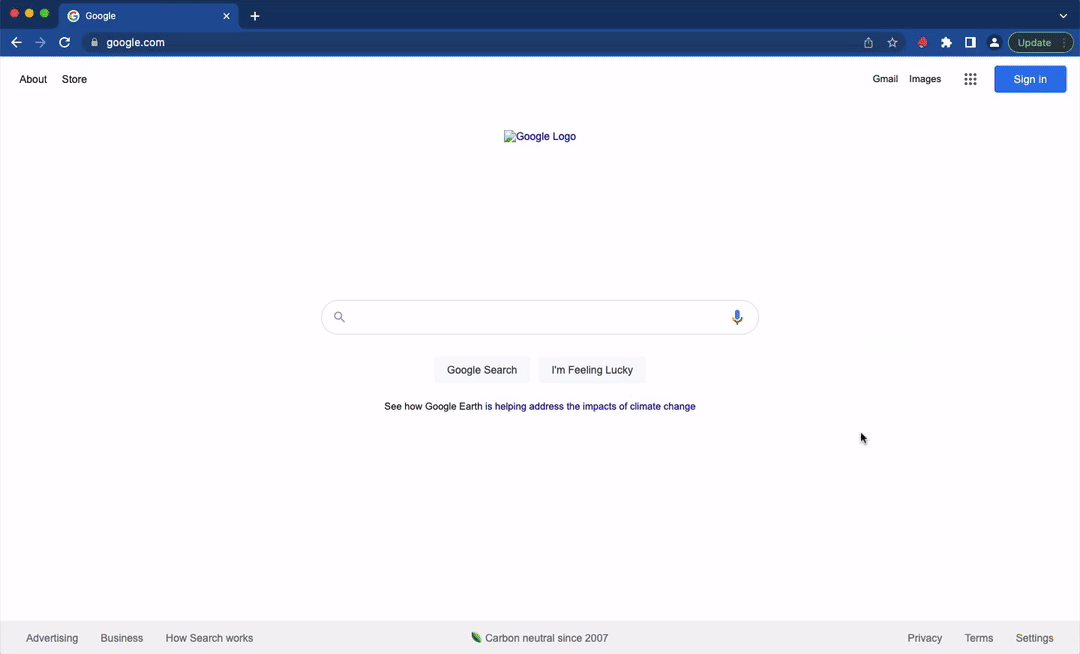Viewport: 1080px width, 654px height.
Task: Open the Update button dropdown menu
Action: coord(1063,42)
